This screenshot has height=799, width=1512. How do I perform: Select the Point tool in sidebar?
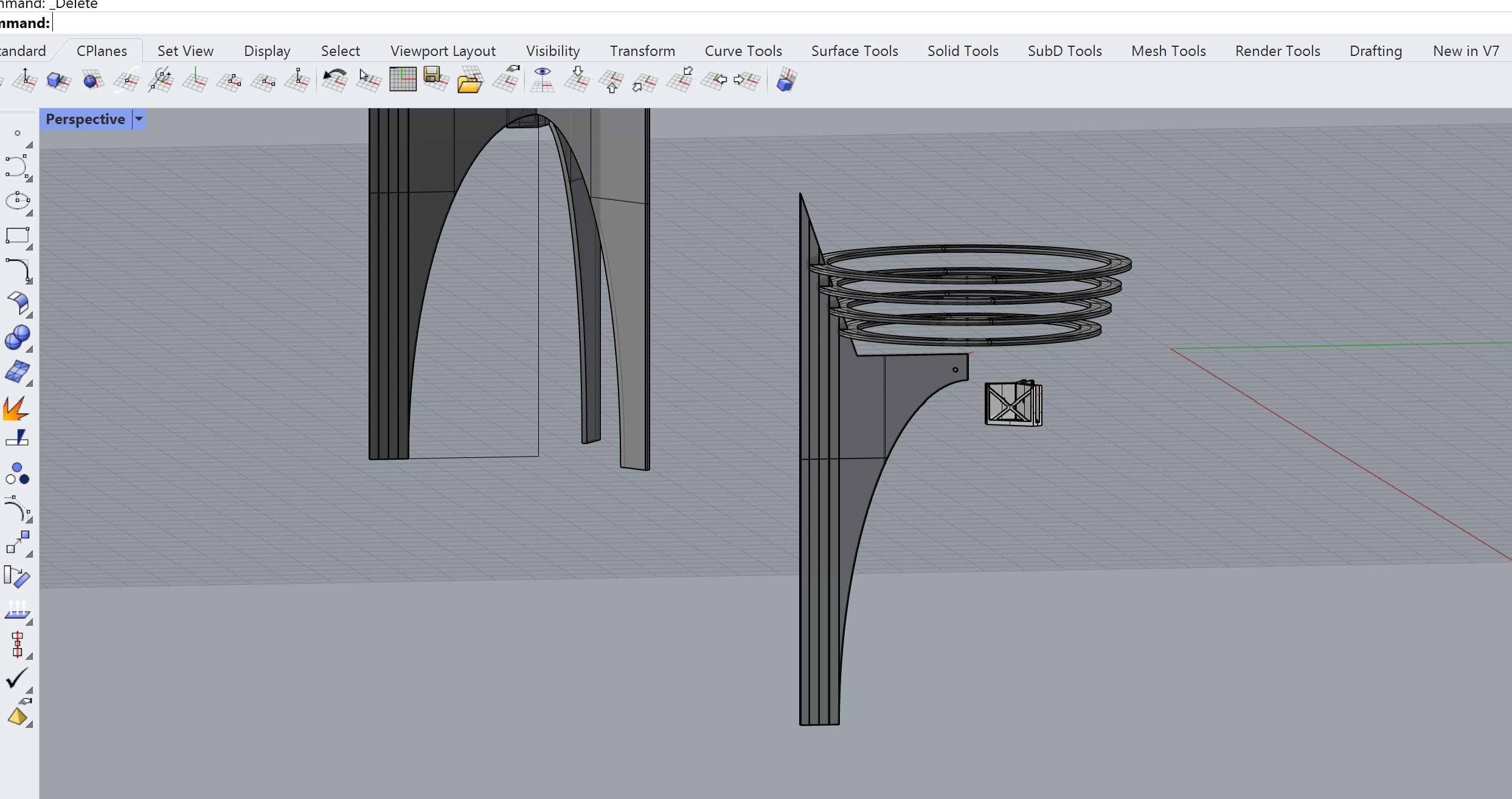[18, 133]
